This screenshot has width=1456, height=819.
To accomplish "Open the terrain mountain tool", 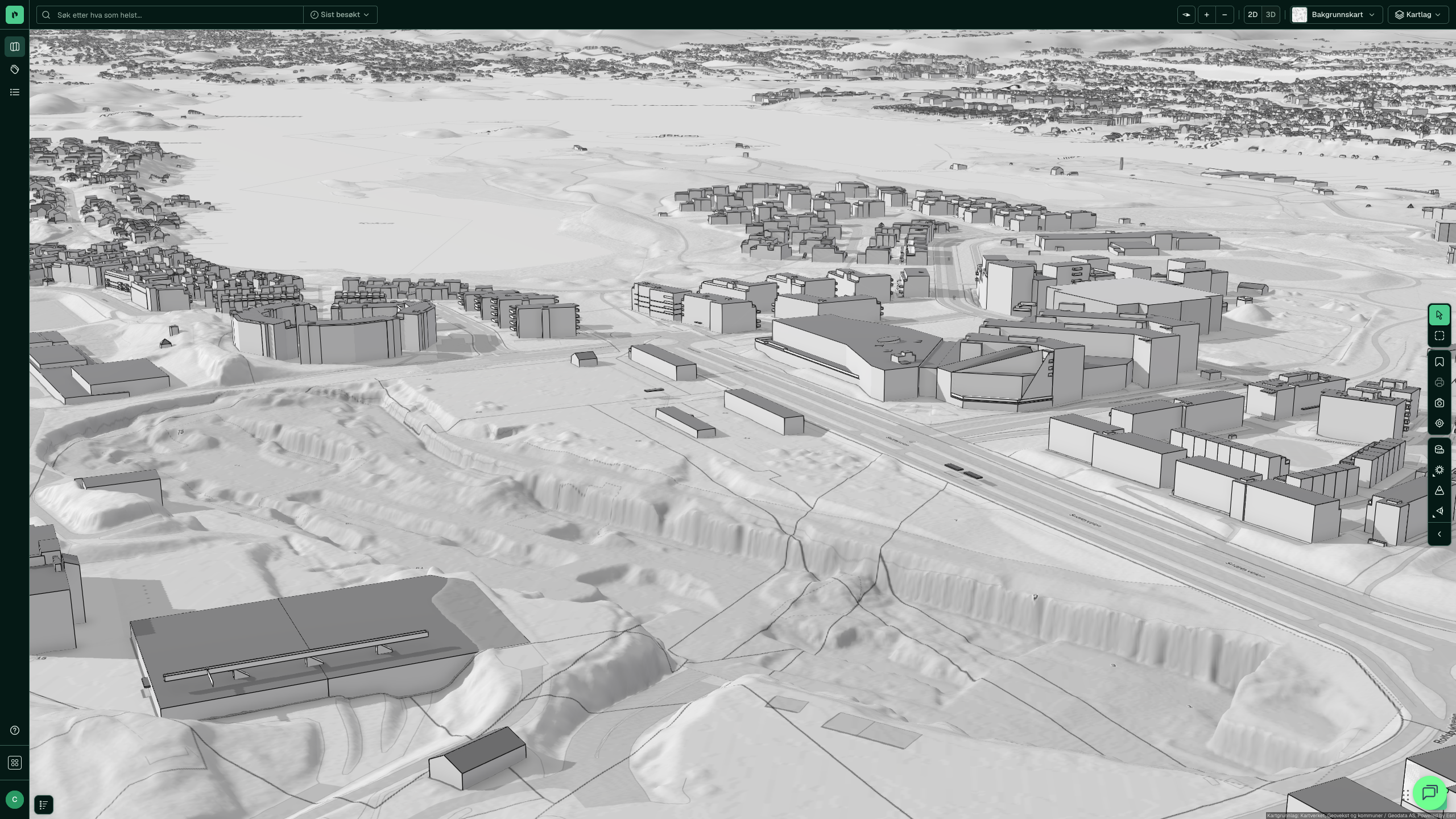I will pyautogui.click(x=1440, y=491).
